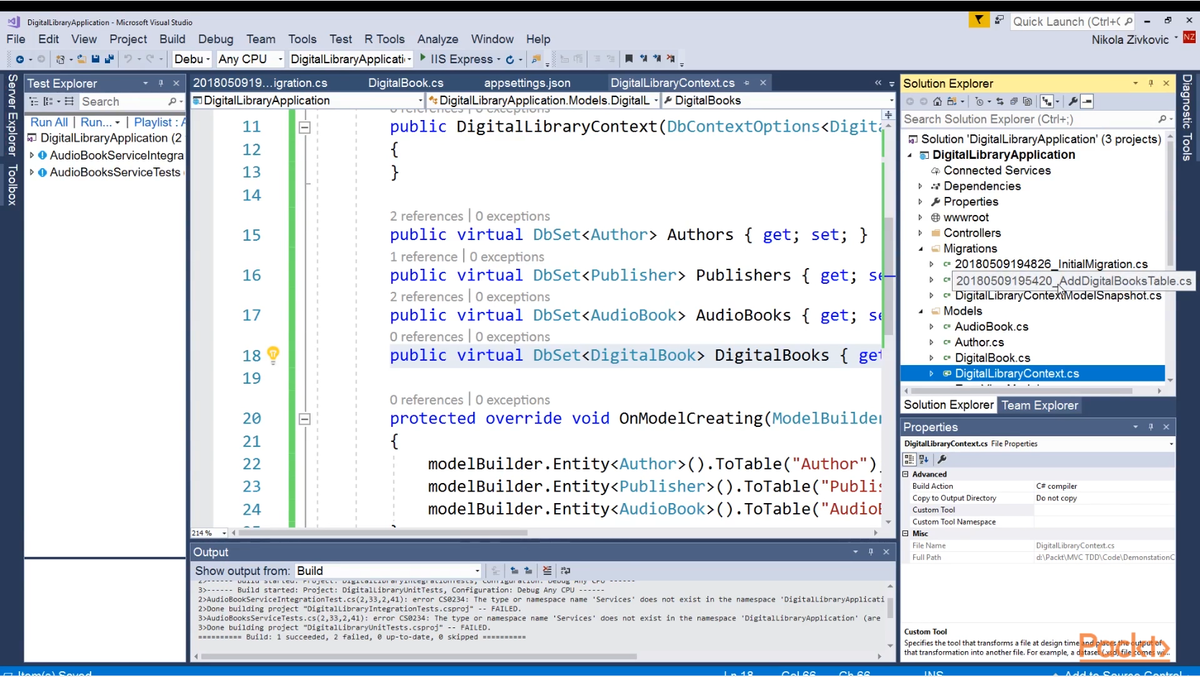The image size is (1200, 677).
Task: Click the lightbulb quick actions icon on line 18
Action: coord(273,355)
